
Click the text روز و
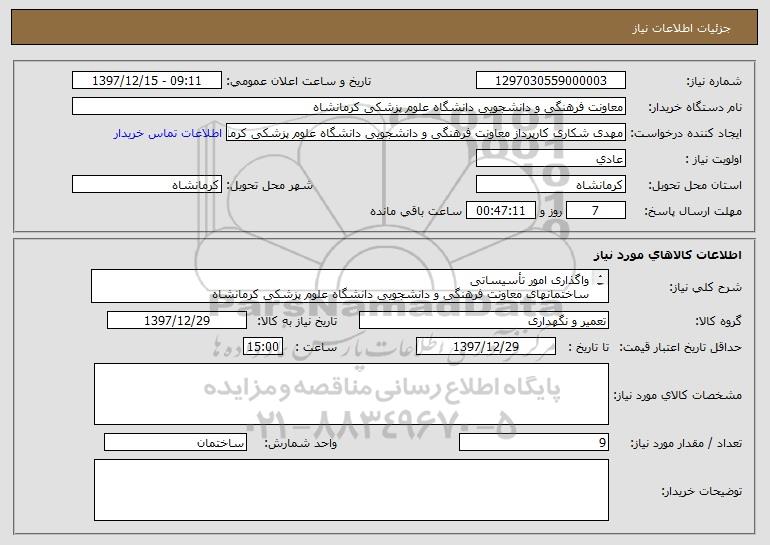[x=550, y=211]
